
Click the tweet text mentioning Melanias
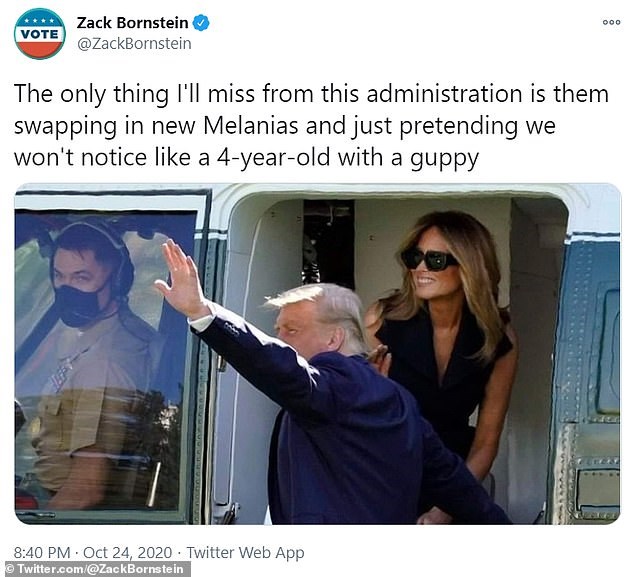click(x=311, y=125)
